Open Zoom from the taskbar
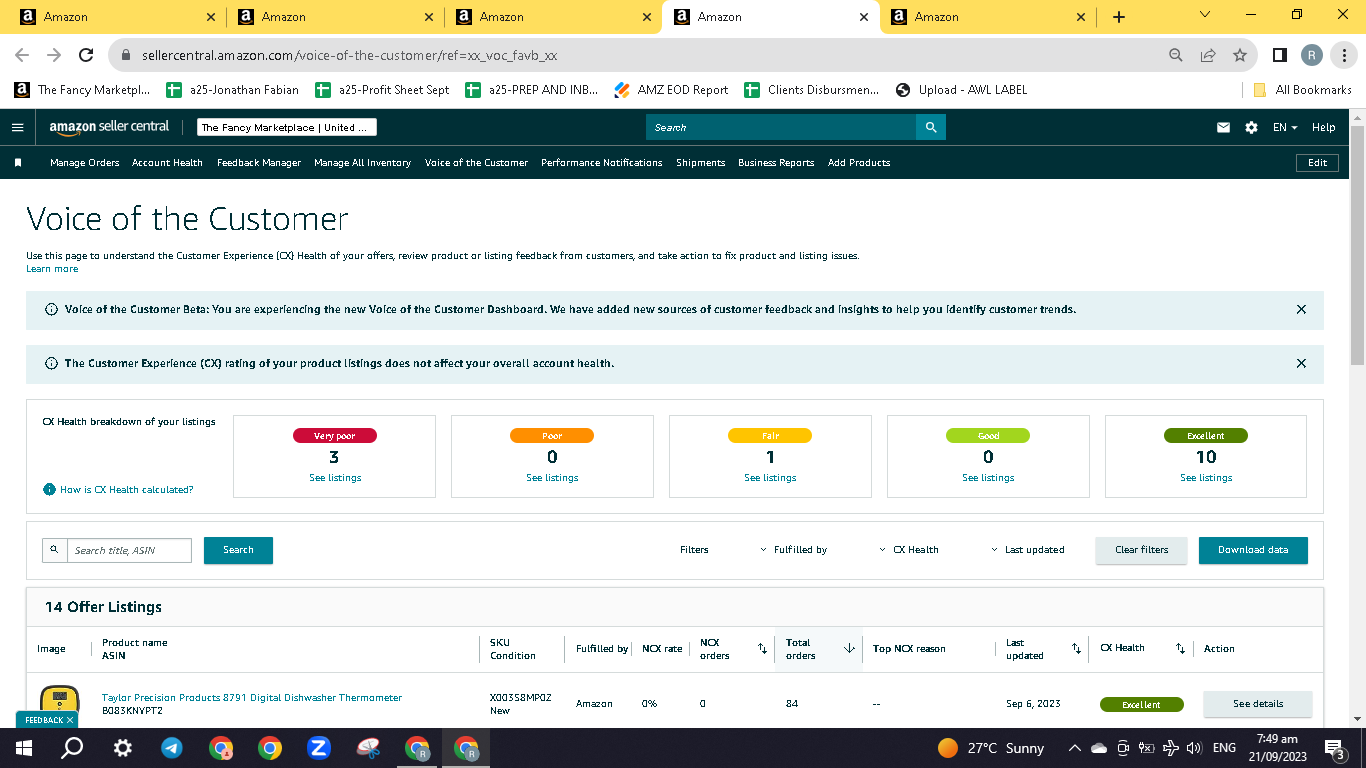 [x=319, y=748]
